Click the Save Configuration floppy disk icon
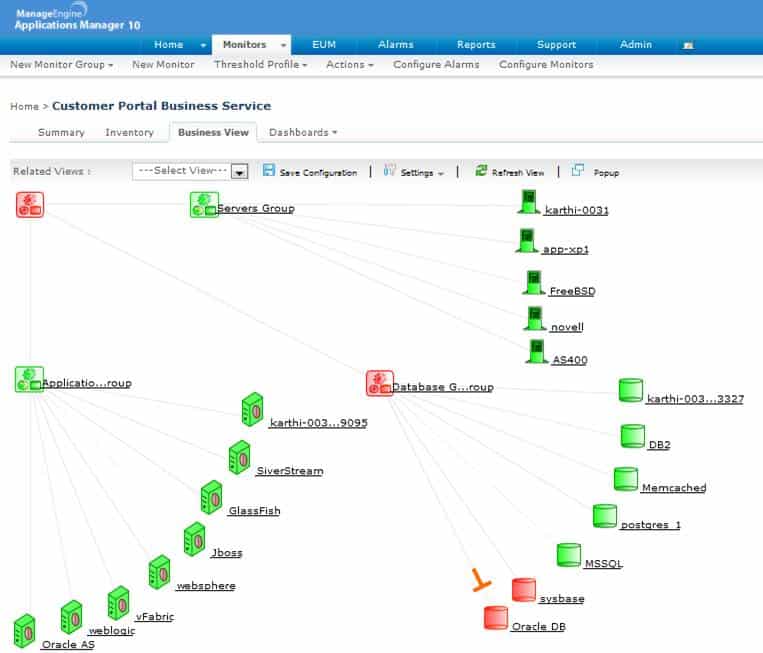 [269, 170]
